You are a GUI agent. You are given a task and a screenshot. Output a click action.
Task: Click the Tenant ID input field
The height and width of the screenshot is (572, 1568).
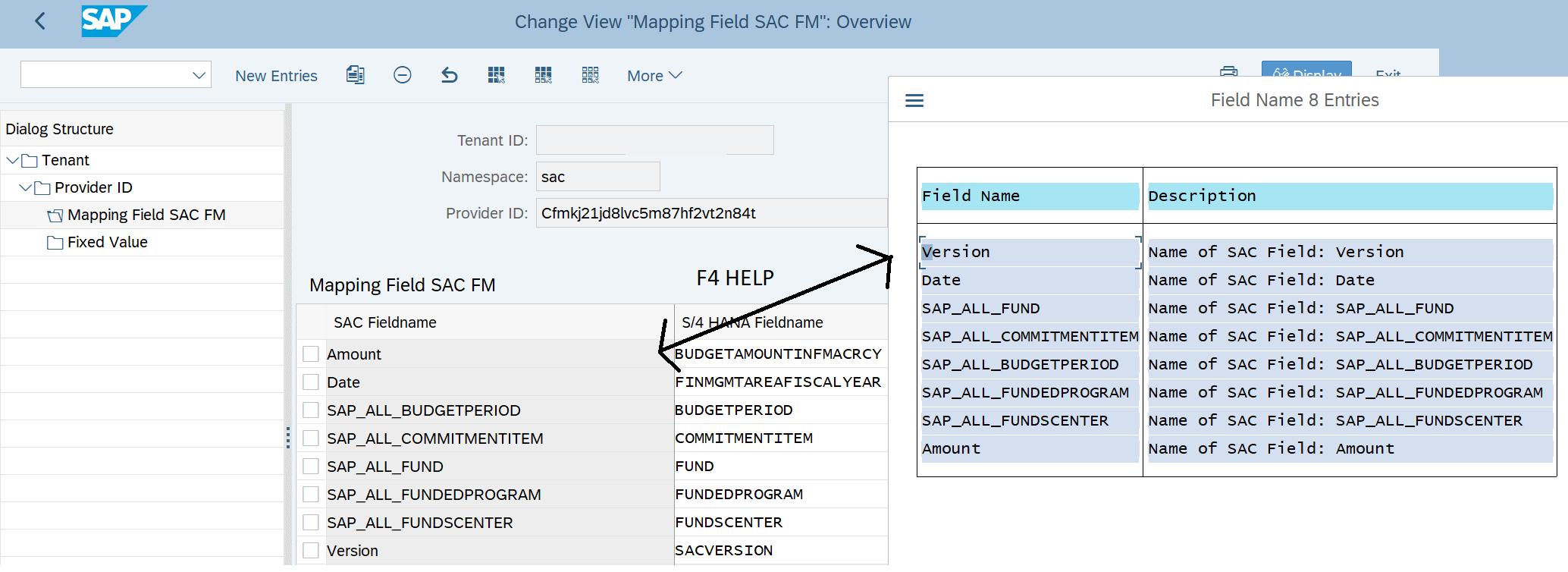tap(654, 140)
